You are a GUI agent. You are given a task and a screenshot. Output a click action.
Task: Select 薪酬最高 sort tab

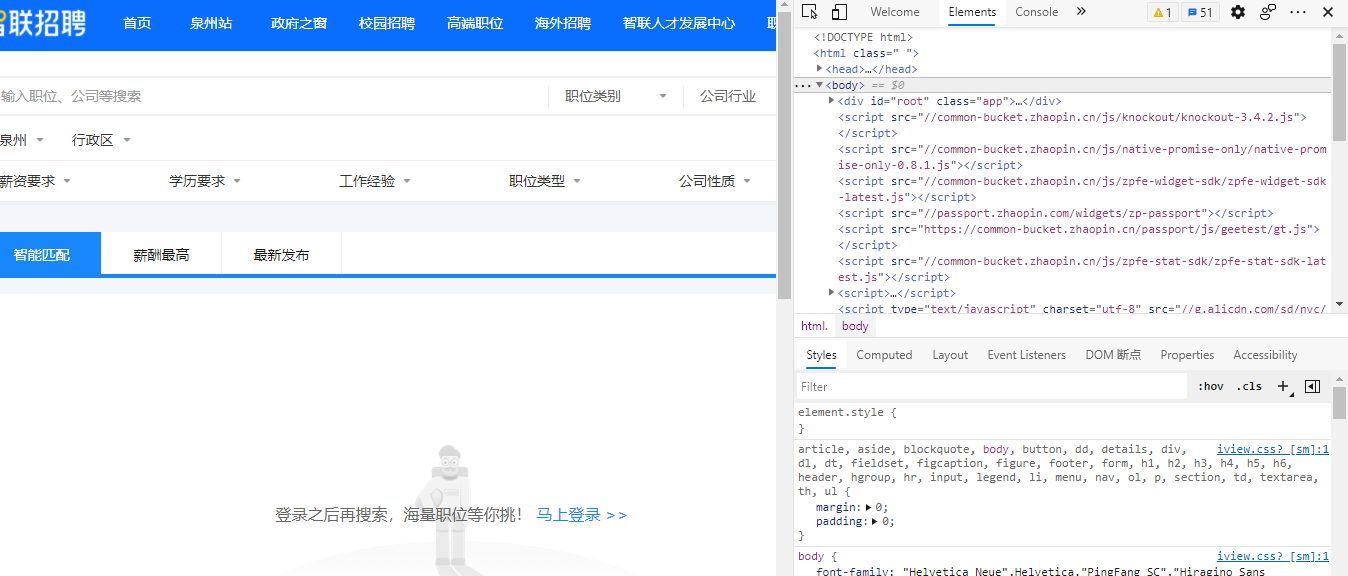coord(161,255)
